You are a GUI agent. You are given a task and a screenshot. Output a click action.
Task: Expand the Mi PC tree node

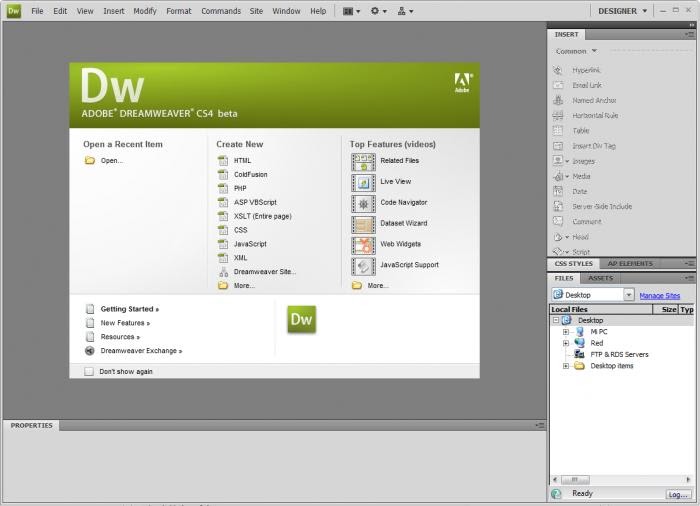click(x=566, y=332)
